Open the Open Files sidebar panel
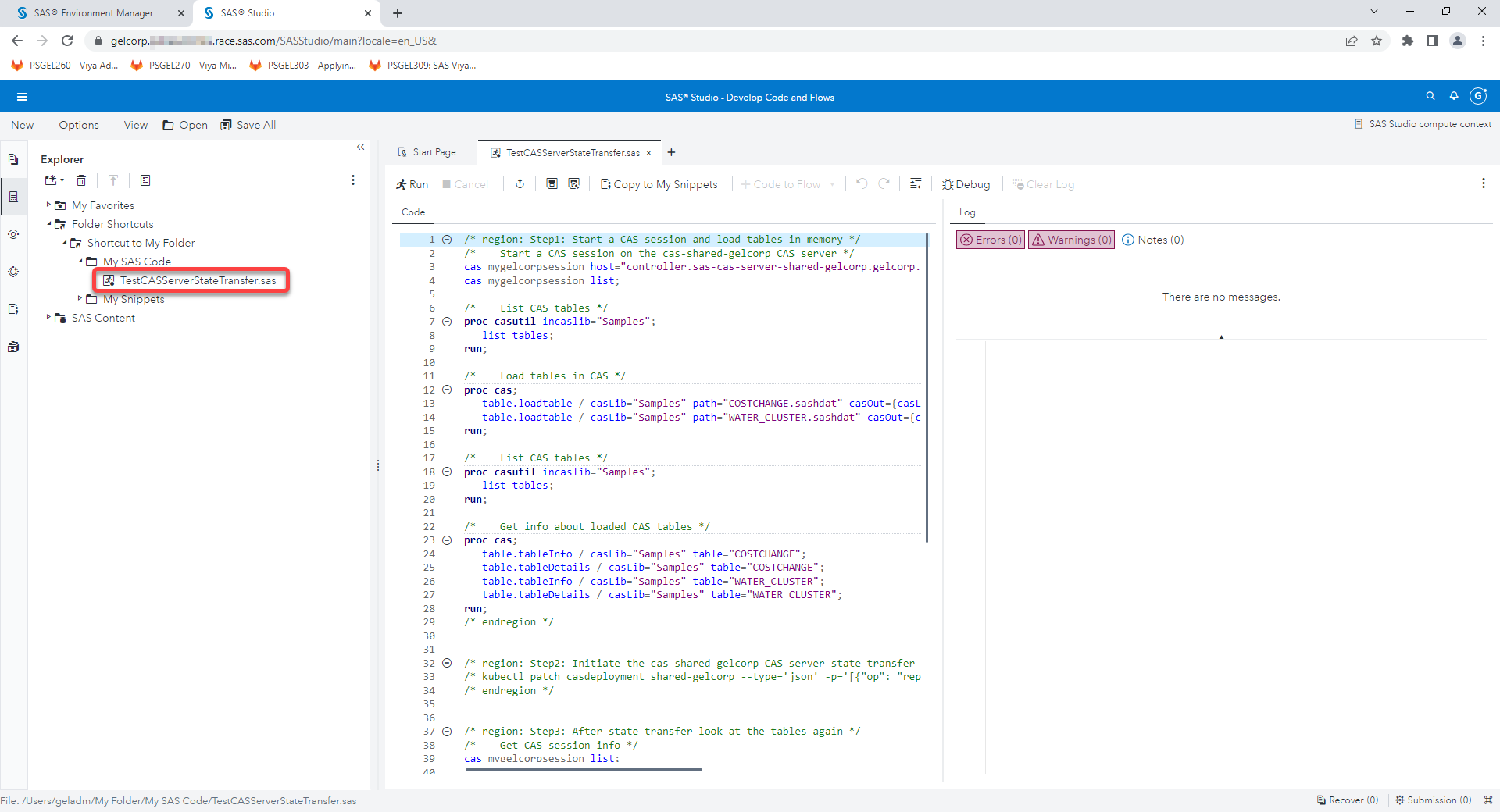1500x812 pixels. [x=13, y=159]
